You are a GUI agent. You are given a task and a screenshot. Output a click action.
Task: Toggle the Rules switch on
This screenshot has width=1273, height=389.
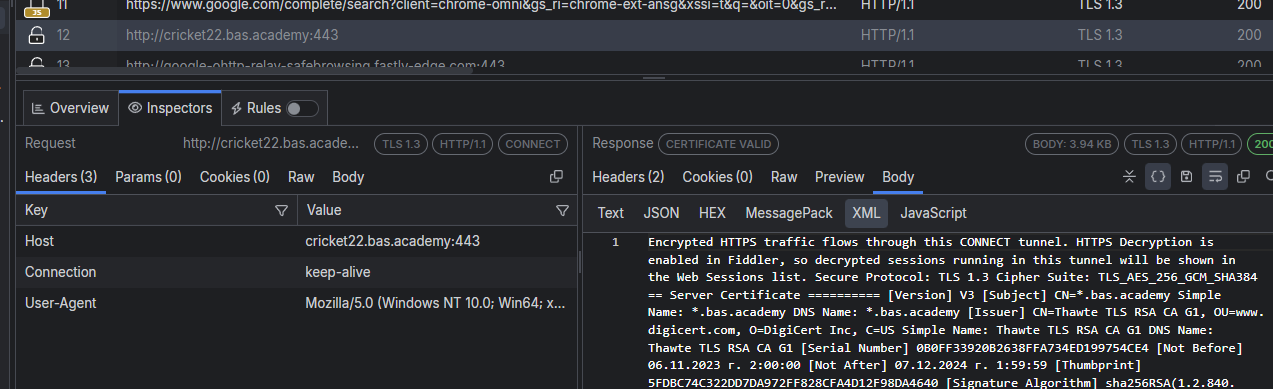302,108
